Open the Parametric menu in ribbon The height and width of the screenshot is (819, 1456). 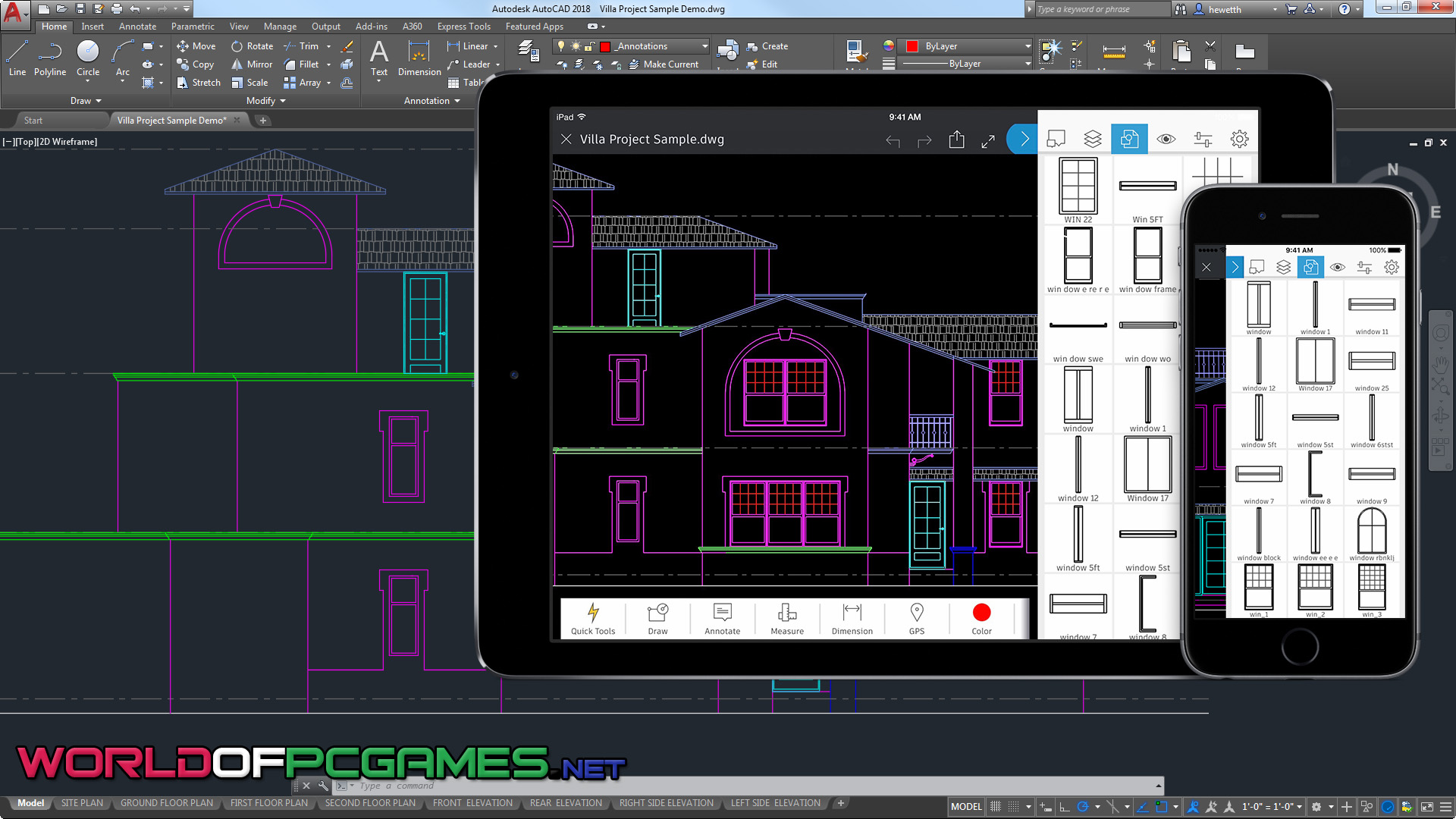[x=193, y=27]
